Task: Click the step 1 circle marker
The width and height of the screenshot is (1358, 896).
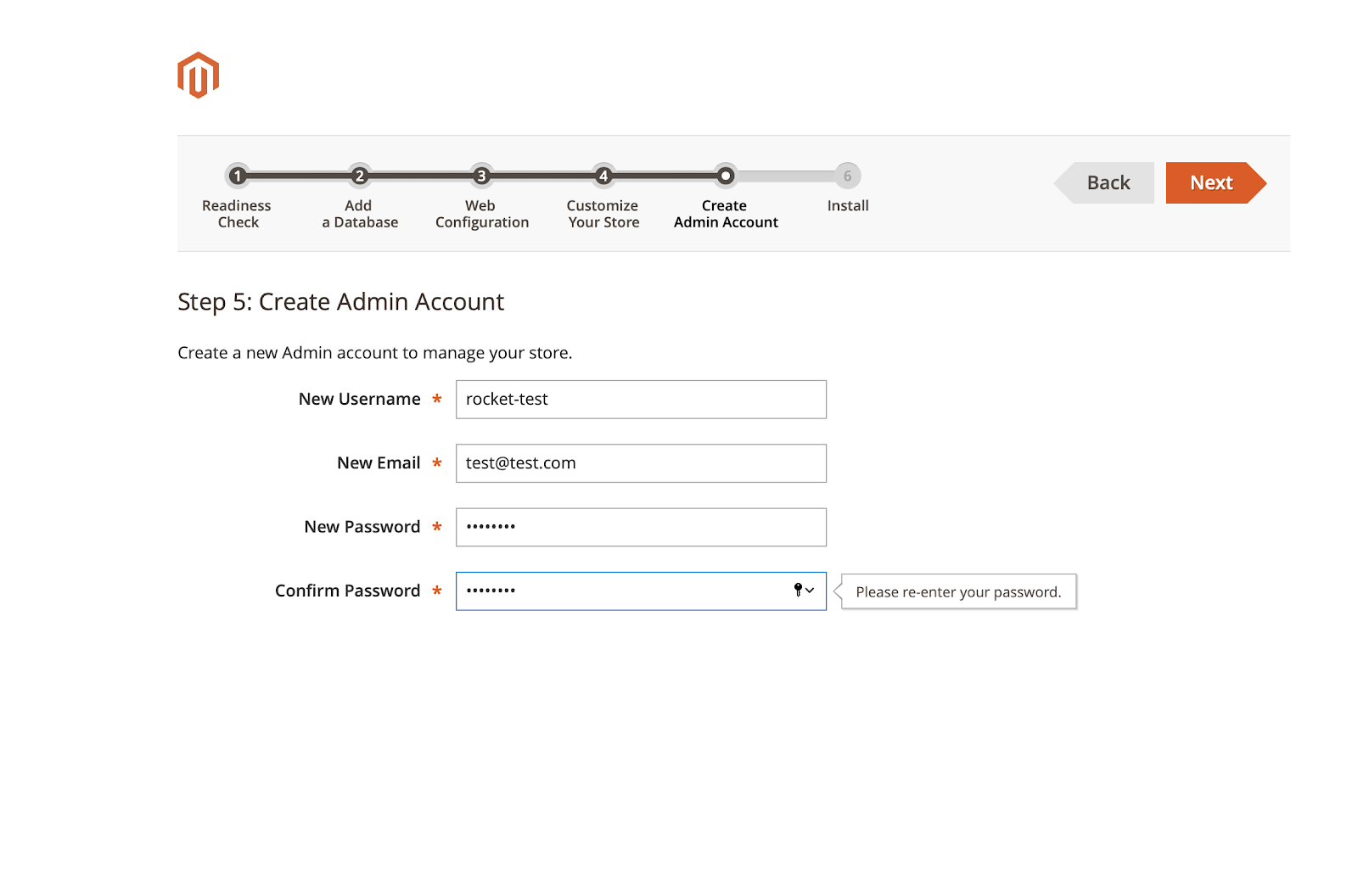Action: coord(238,176)
